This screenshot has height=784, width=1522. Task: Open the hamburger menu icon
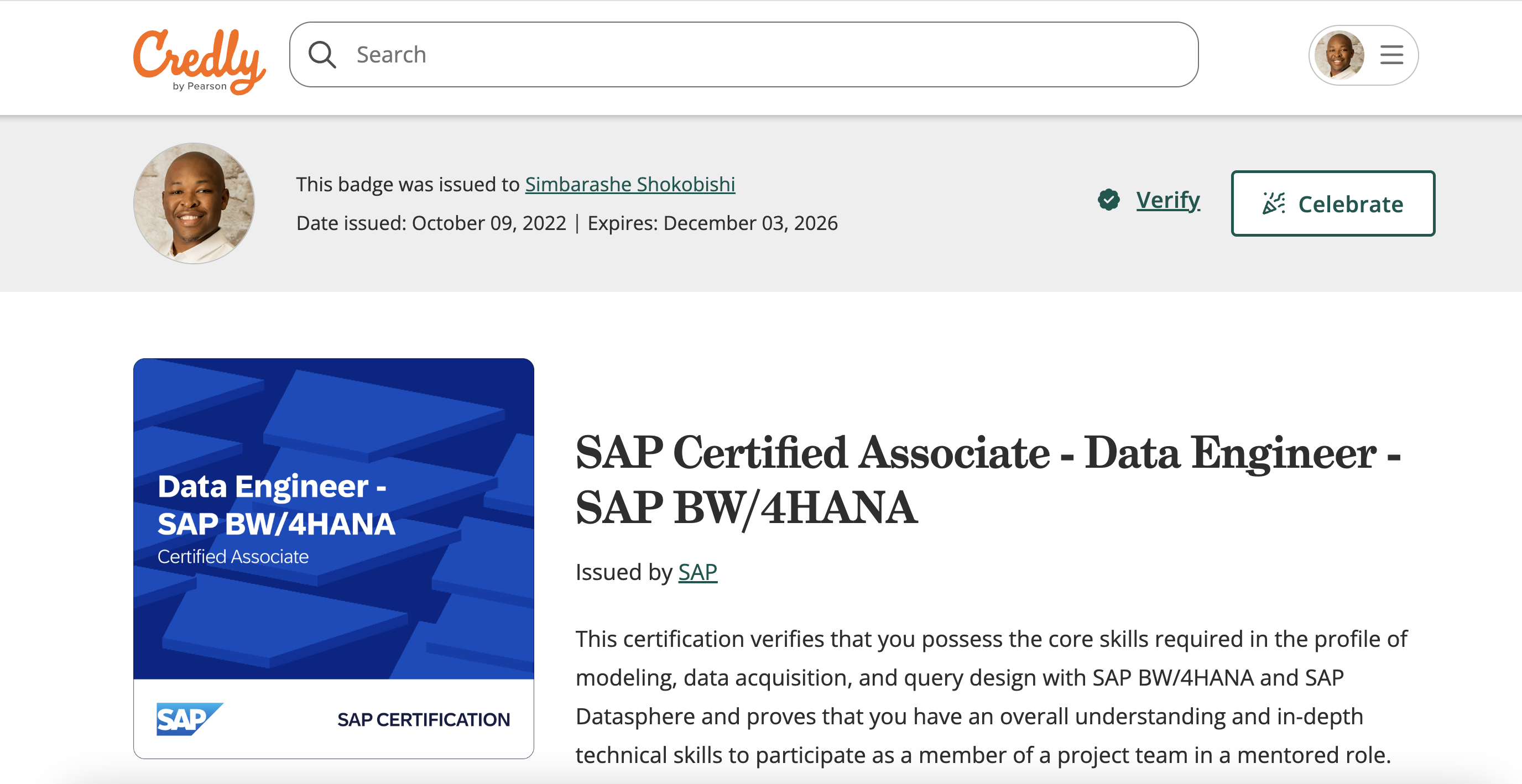click(x=1391, y=55)
